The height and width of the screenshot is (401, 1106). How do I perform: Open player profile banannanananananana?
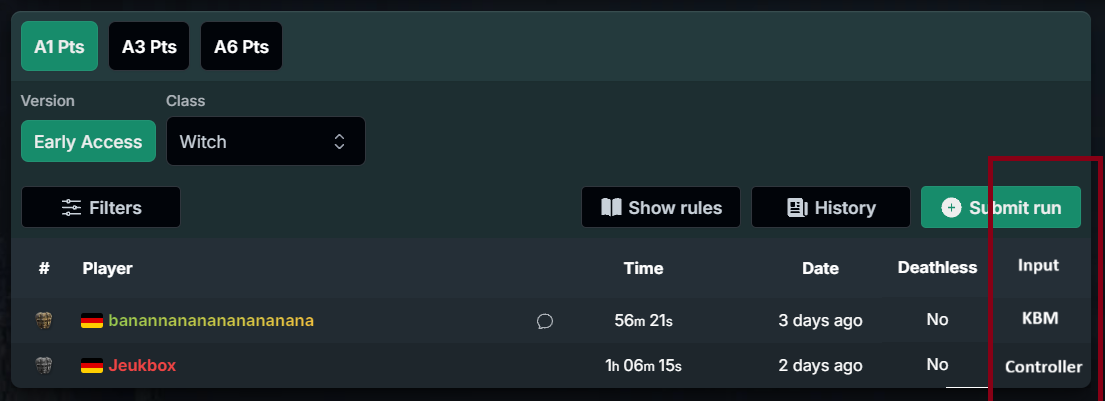coord(211,321)
